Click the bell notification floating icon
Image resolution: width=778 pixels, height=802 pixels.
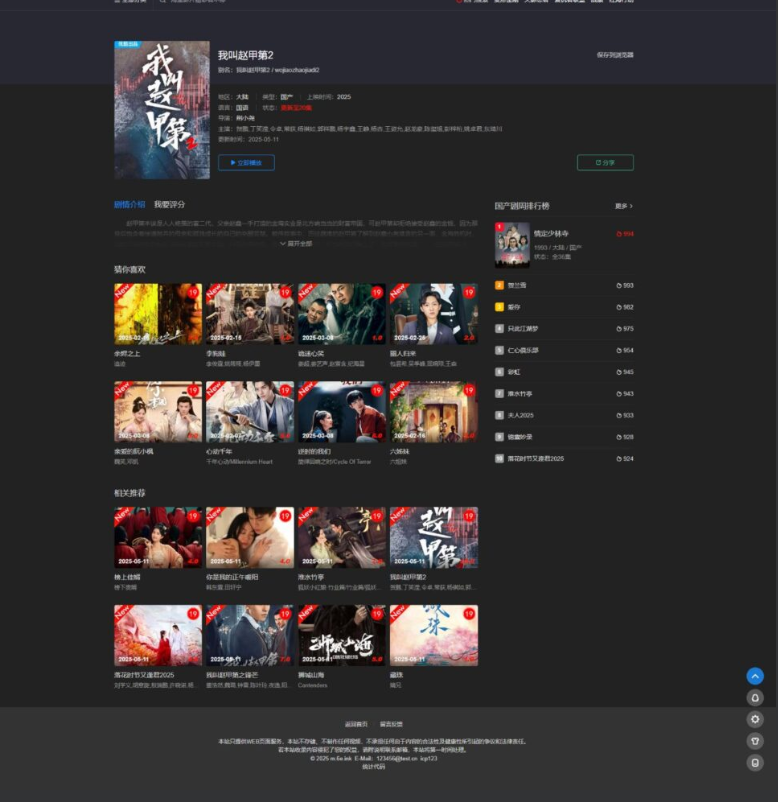point(755,698)
